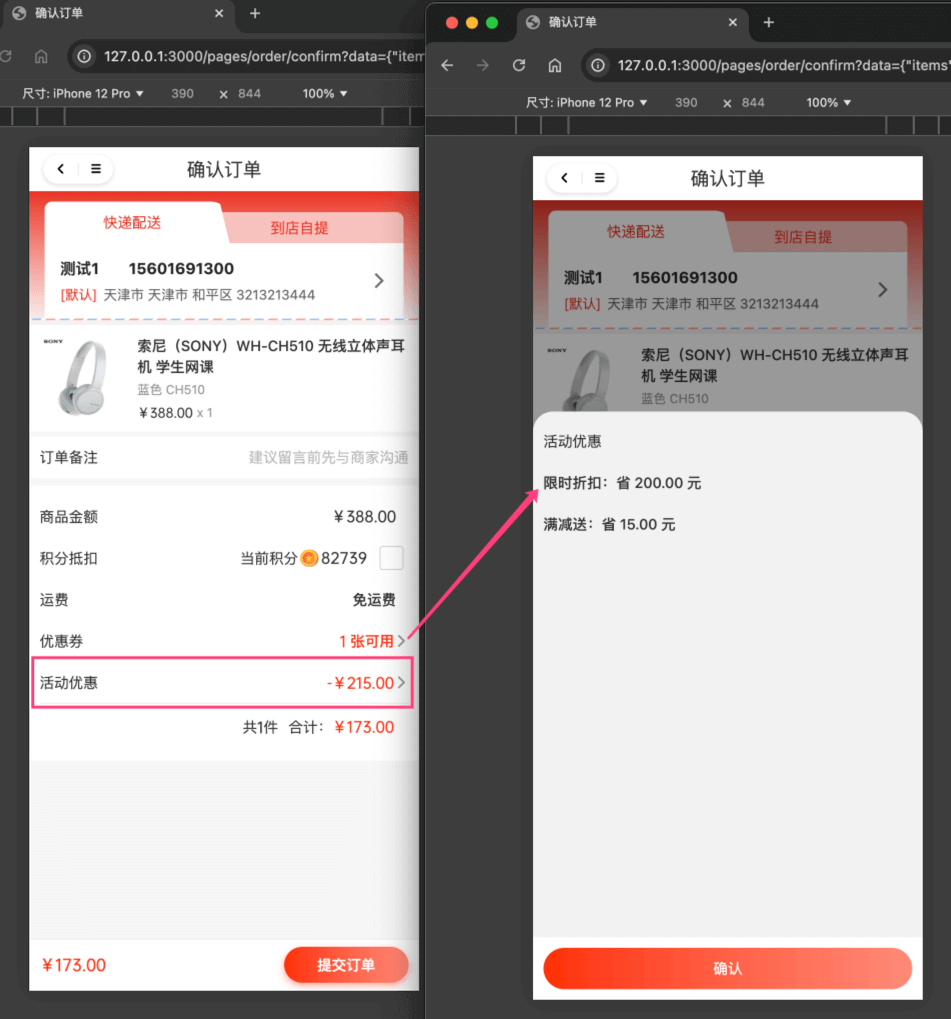Select the 快递配送 delivery tab

pos(133,223)
